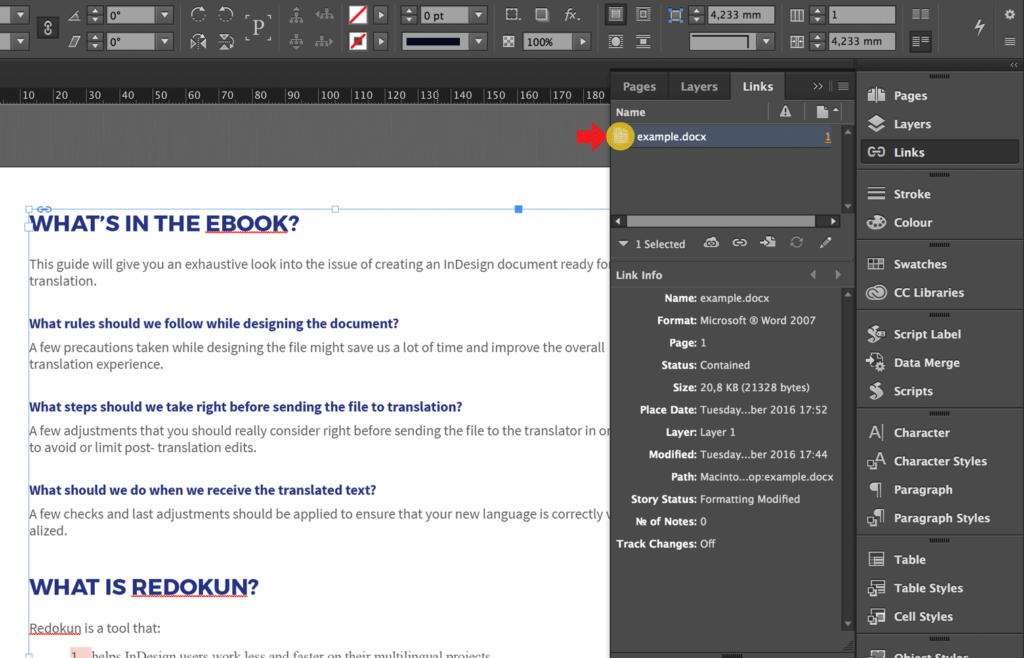
Task: Click the dark blue stroke color swatch
Action: 435,41
